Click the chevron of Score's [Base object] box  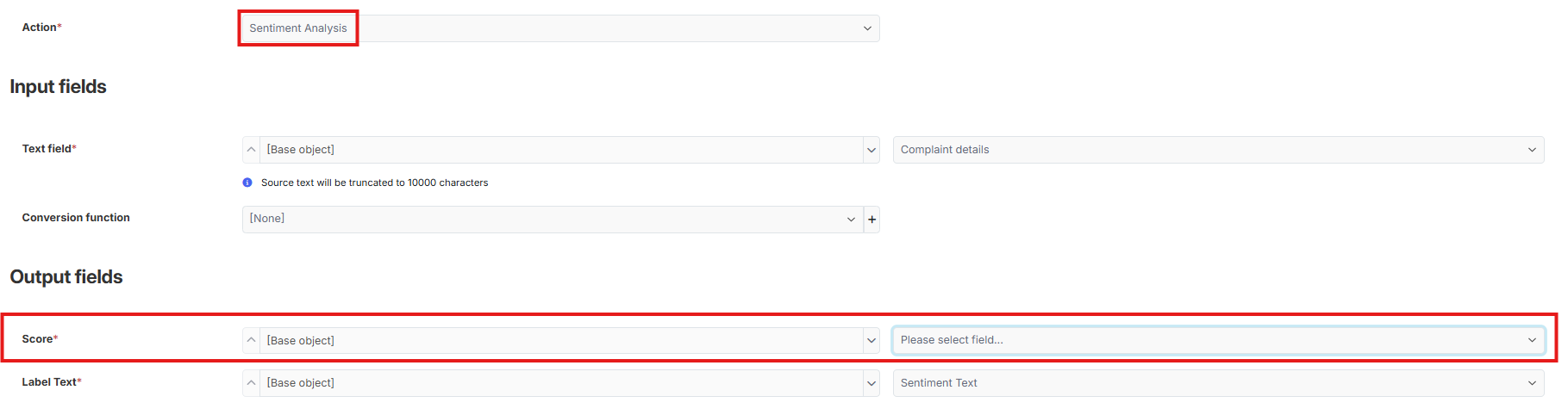[871, 340]
